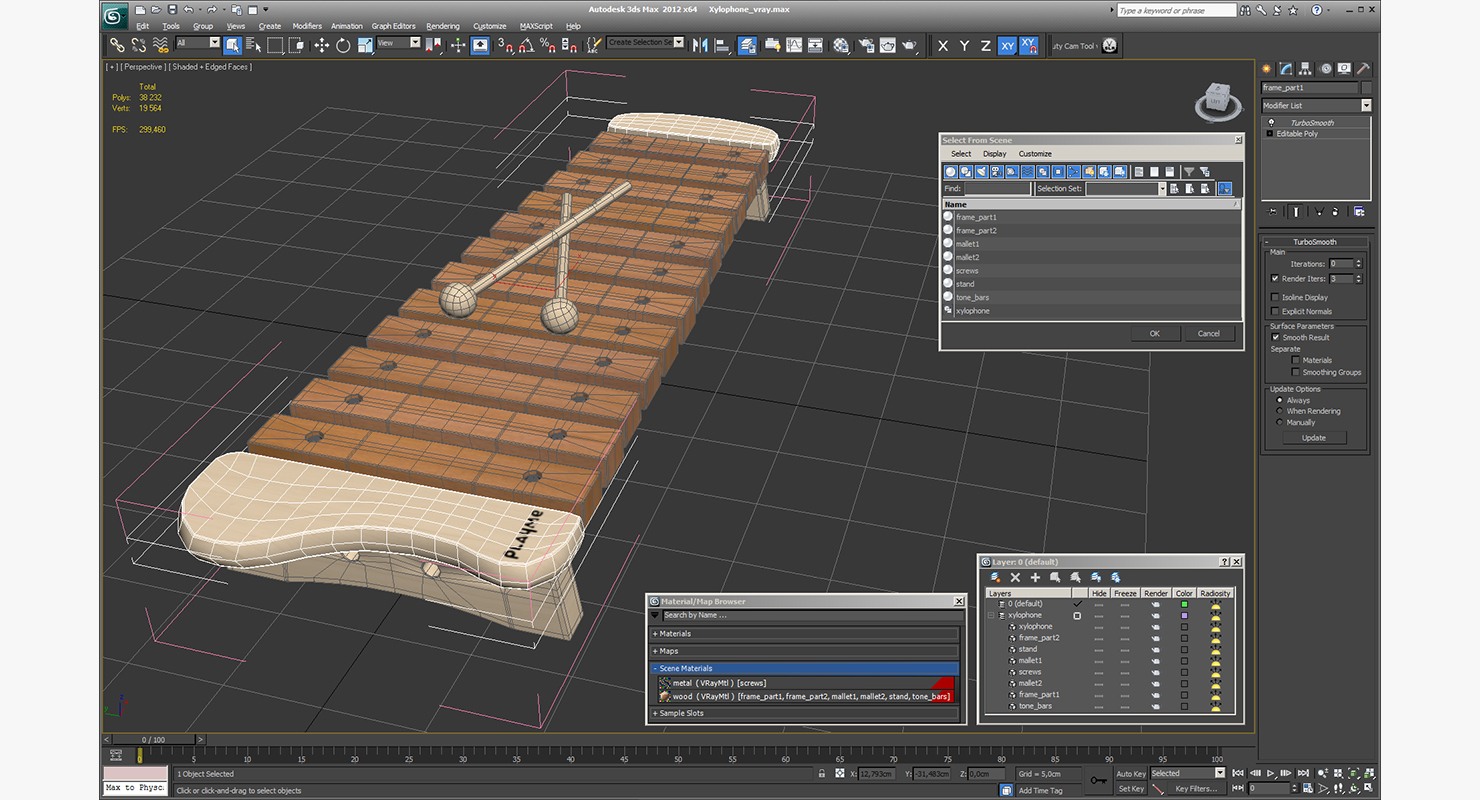The height and width of the screenshot is (800, 1480).
Task: Click Add Selected Objects plus icon in Layer dialog
Action: pos(1035,577)
